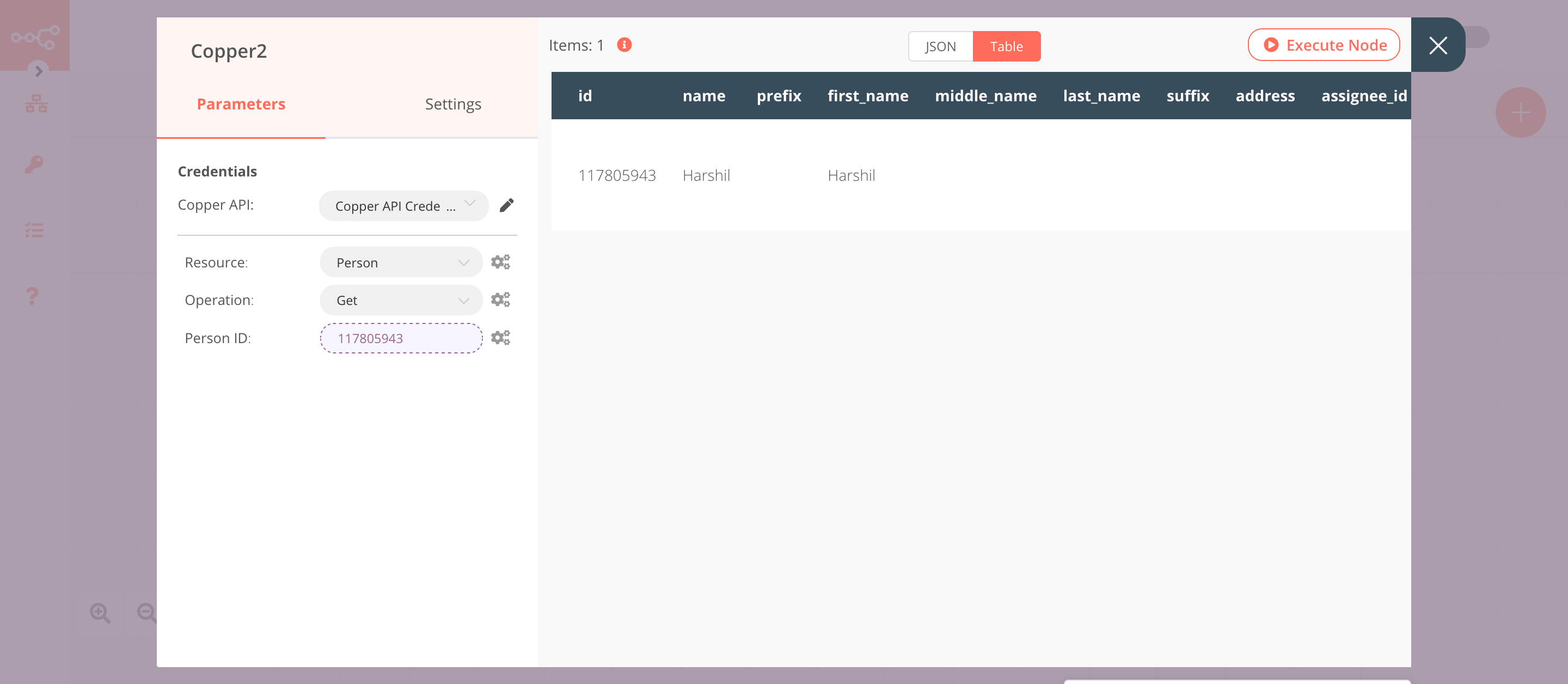Viewport: 1568px width, 684px height.
Task: Switch to Table view toggle
Action: [1006, 46]
